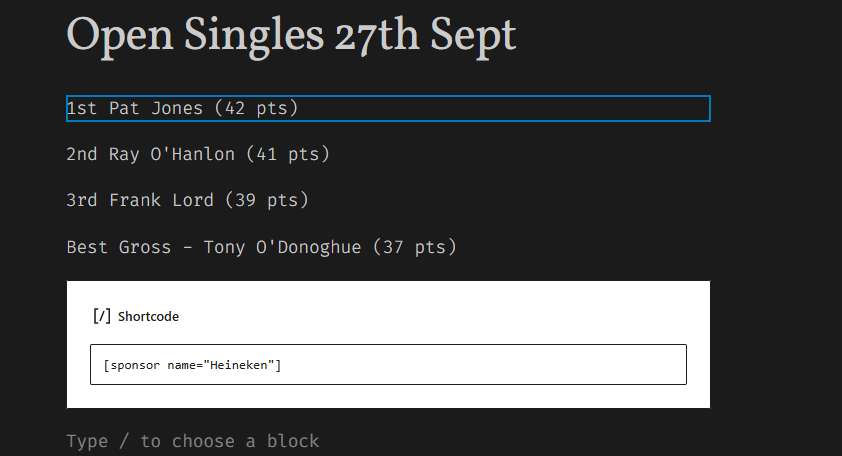Click on '(37 pts)' in the Best Gross line

(x=415, y=247)
